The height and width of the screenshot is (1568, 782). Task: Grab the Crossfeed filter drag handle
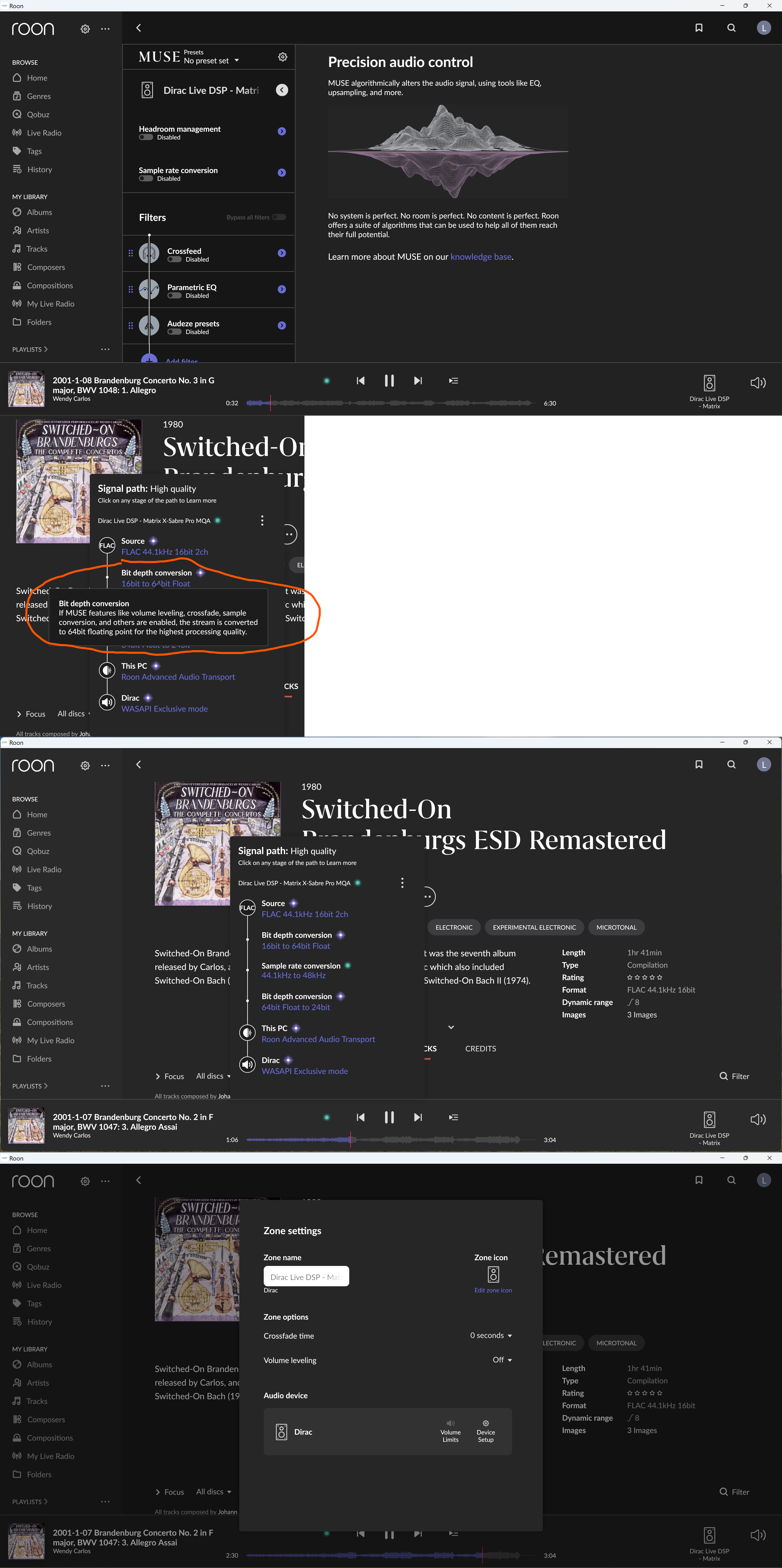[130, 253]
